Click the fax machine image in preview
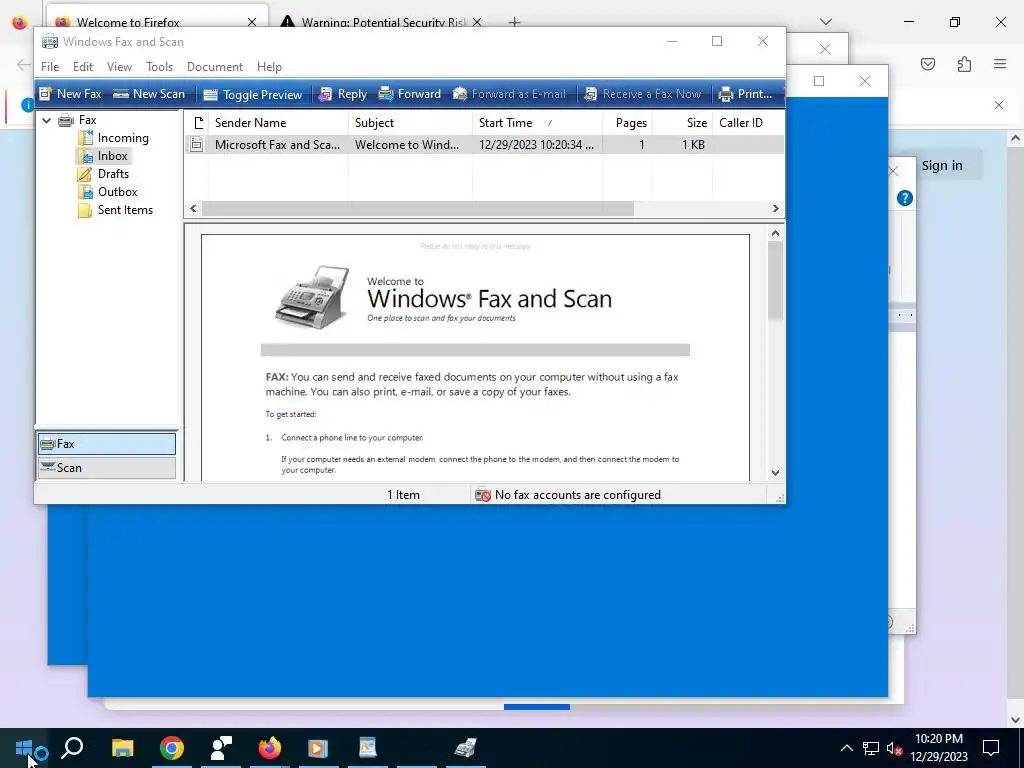1024x768 pixels. [x=312, y=297]
